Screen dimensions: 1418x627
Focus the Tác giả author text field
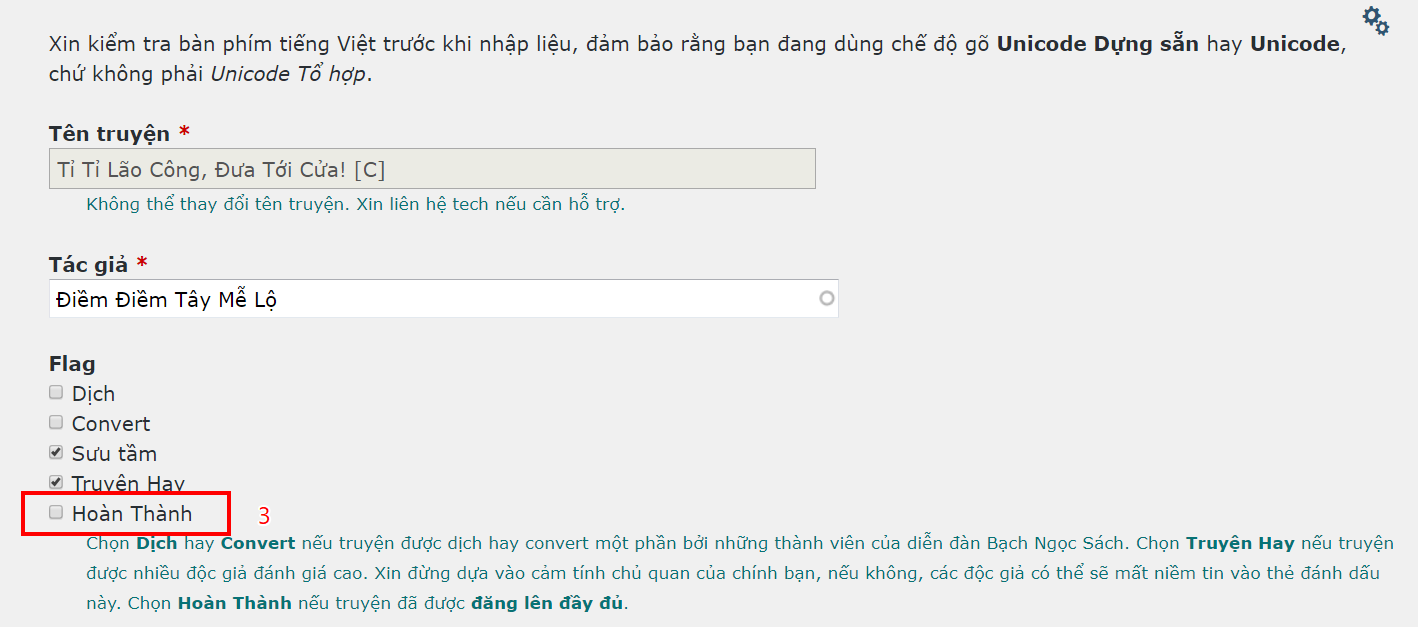(x=432, y=298)
